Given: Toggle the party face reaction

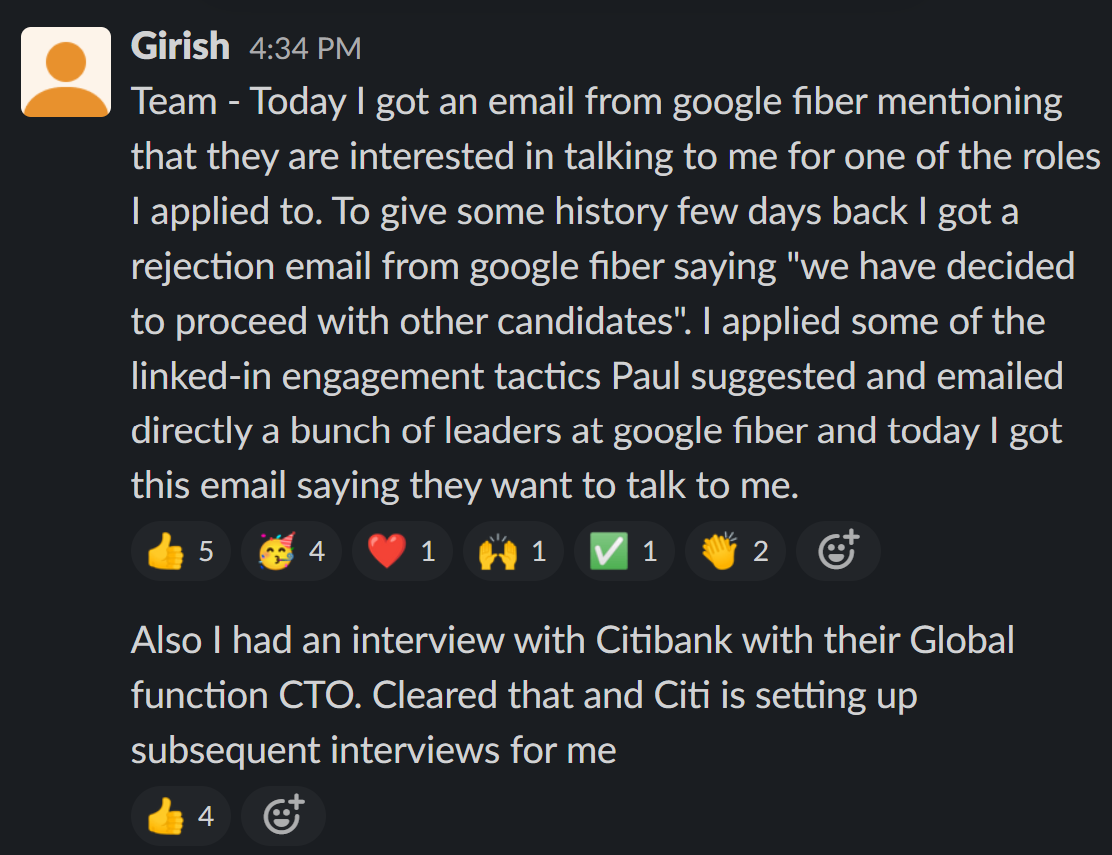Looking at the screenshot, I should 291,551.
